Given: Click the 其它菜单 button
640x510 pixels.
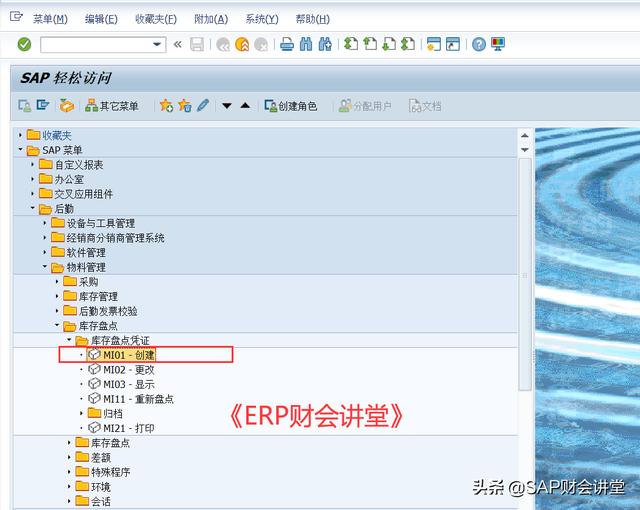Looking at the screenshot, I should pos(112,106).
